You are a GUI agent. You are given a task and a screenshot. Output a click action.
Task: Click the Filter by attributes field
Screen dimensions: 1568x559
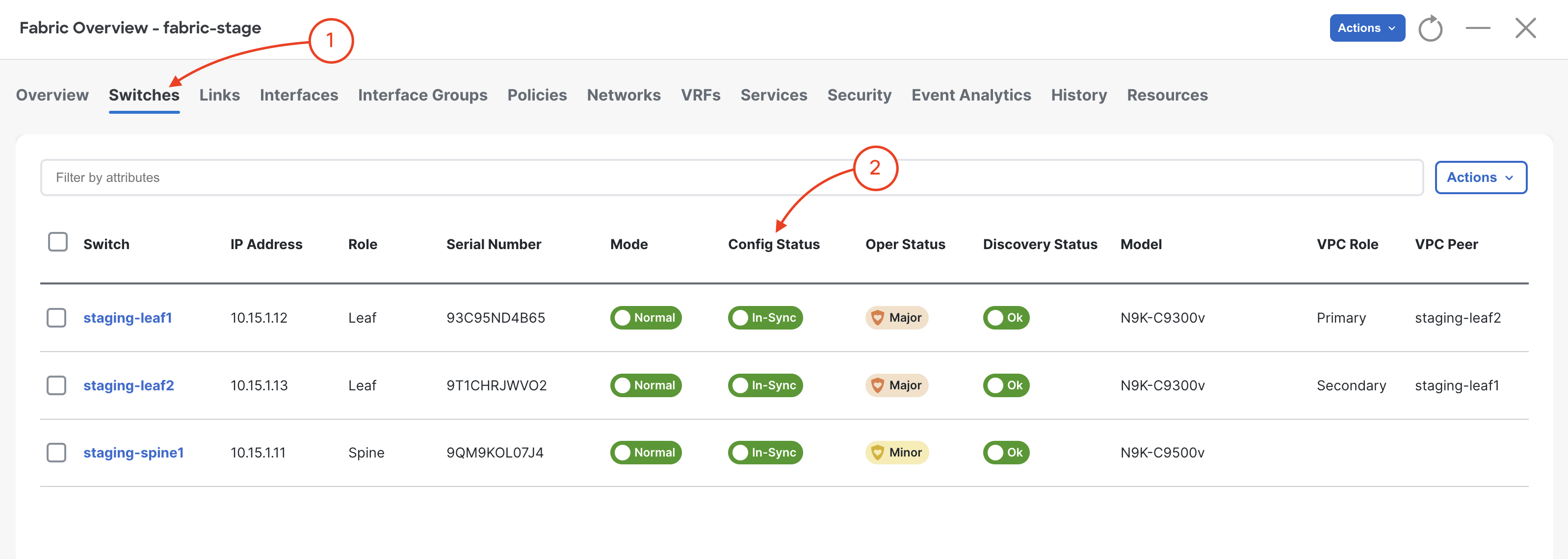coord(732,178)
